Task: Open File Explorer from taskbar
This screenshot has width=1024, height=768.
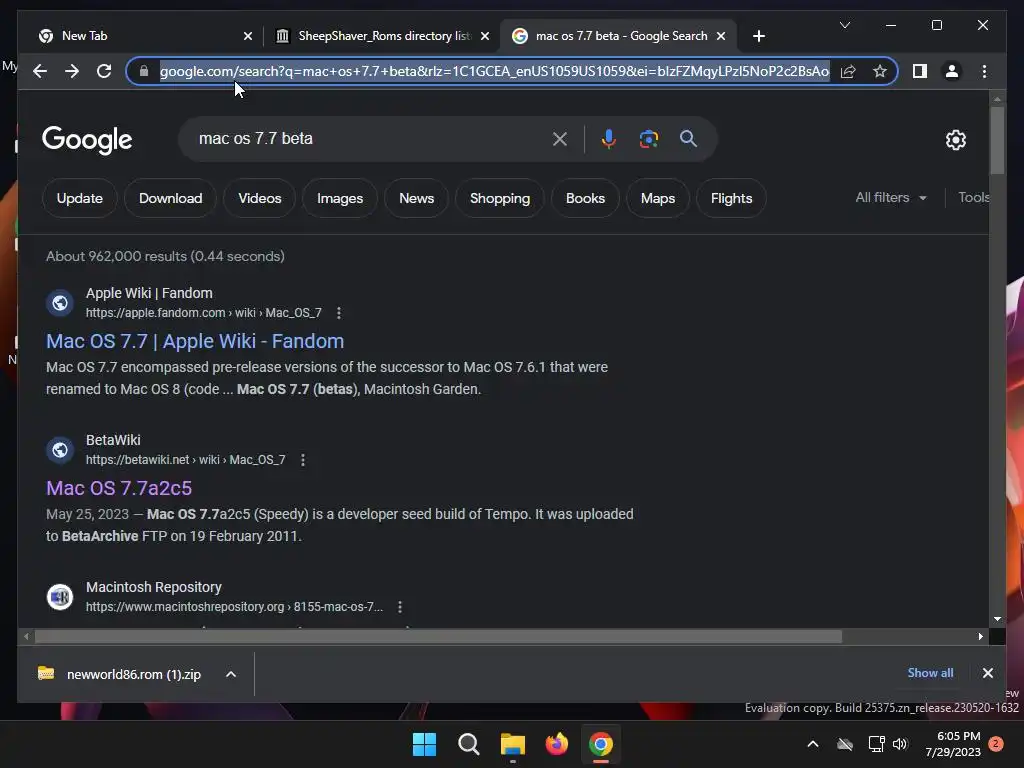Action: tap(513, 744)
